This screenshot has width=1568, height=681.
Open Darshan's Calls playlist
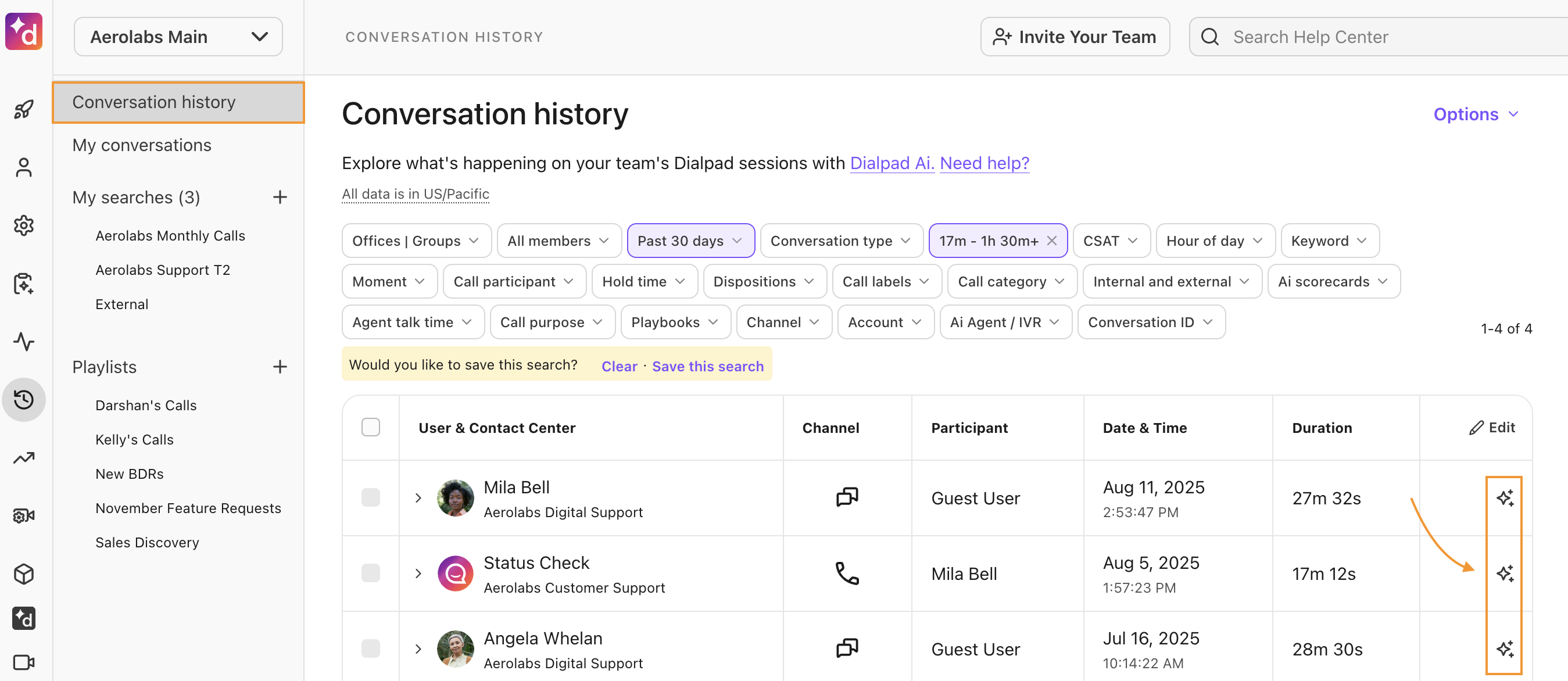145,406
